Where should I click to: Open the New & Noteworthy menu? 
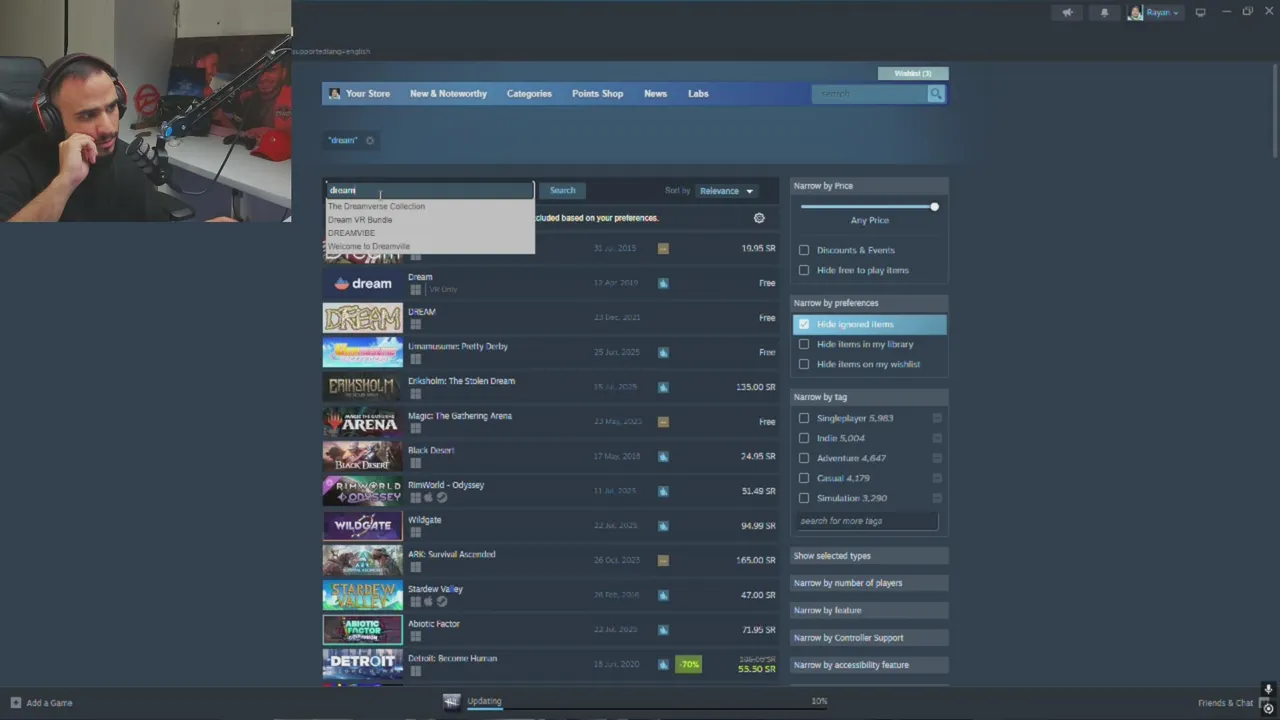[448, 93]
